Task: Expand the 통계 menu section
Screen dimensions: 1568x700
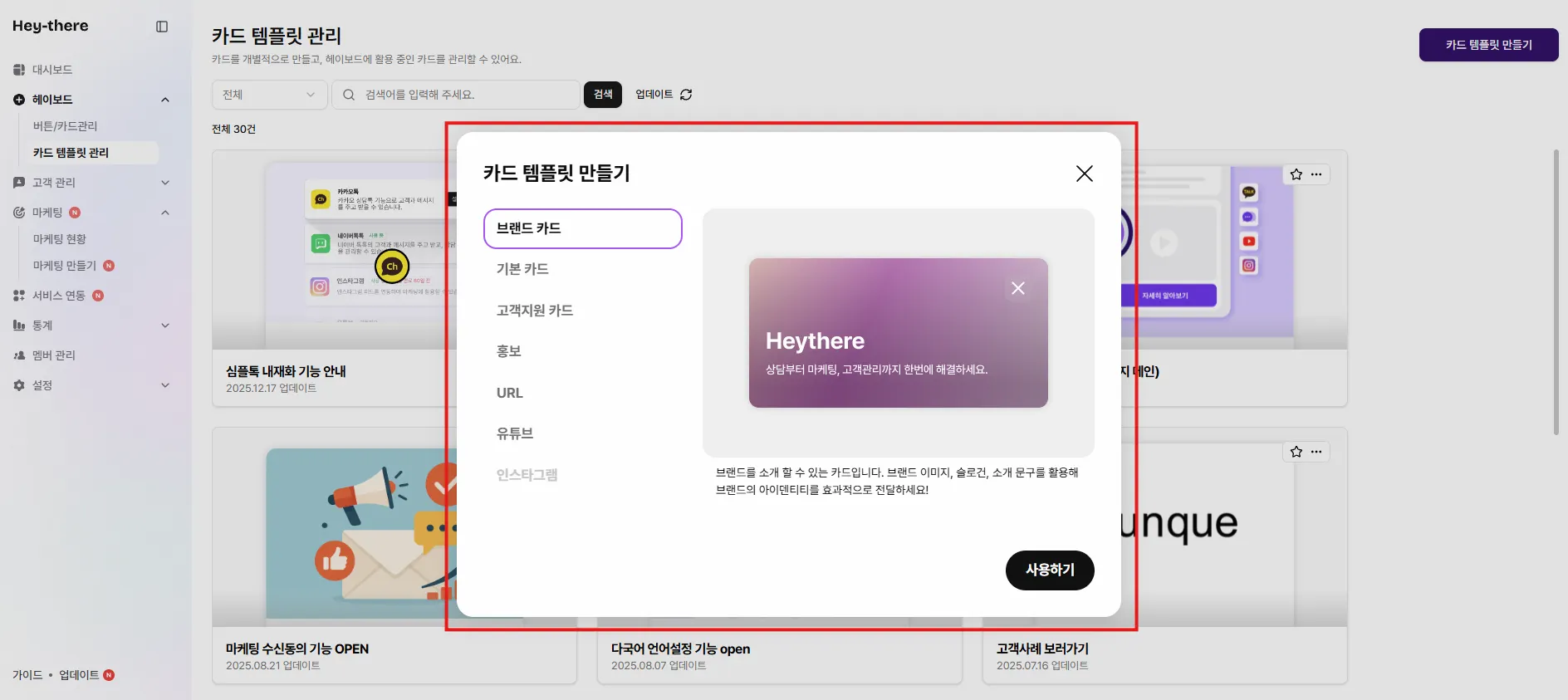Action: point(165,326)
